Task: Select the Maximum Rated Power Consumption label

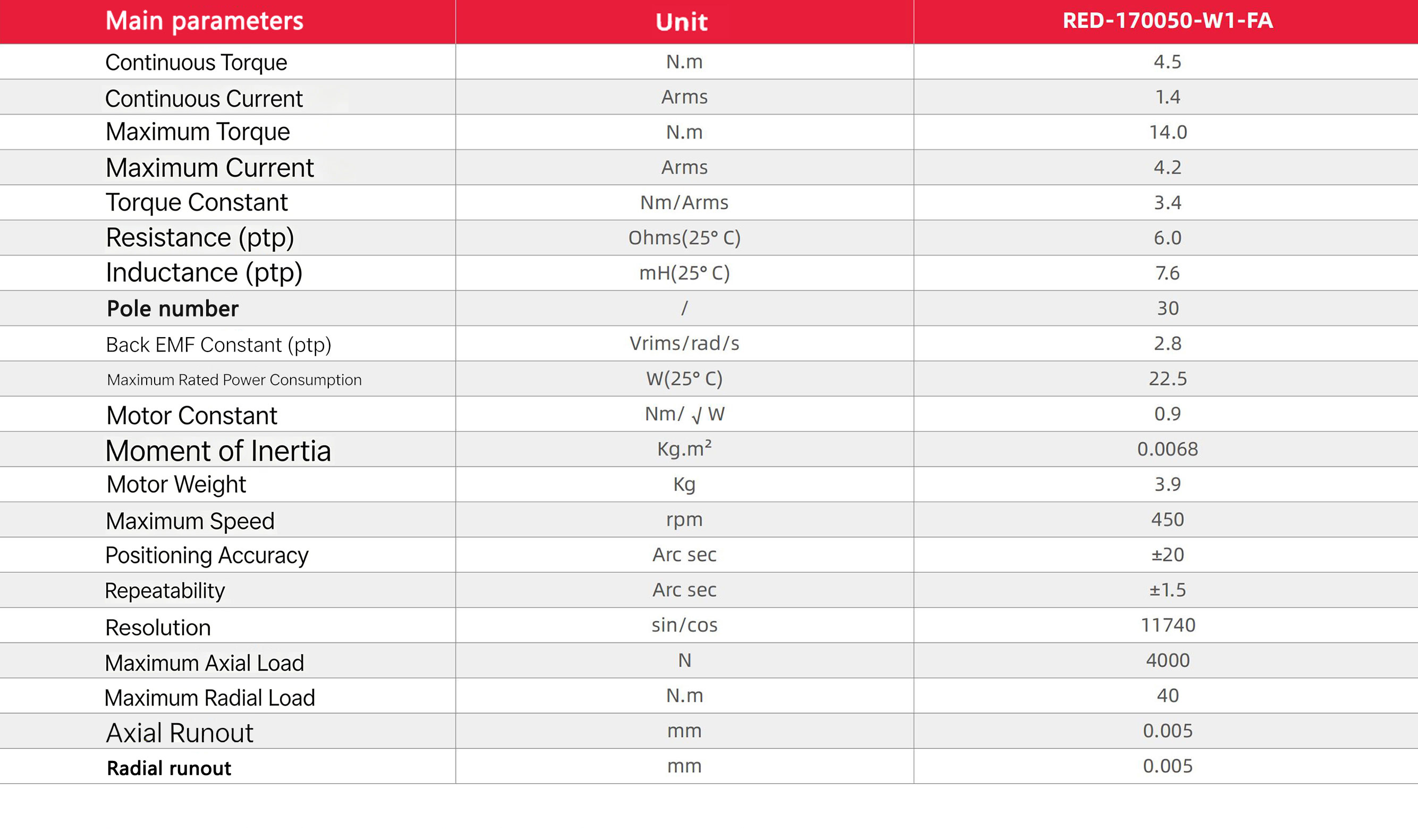Action: [x=234, y=380]
